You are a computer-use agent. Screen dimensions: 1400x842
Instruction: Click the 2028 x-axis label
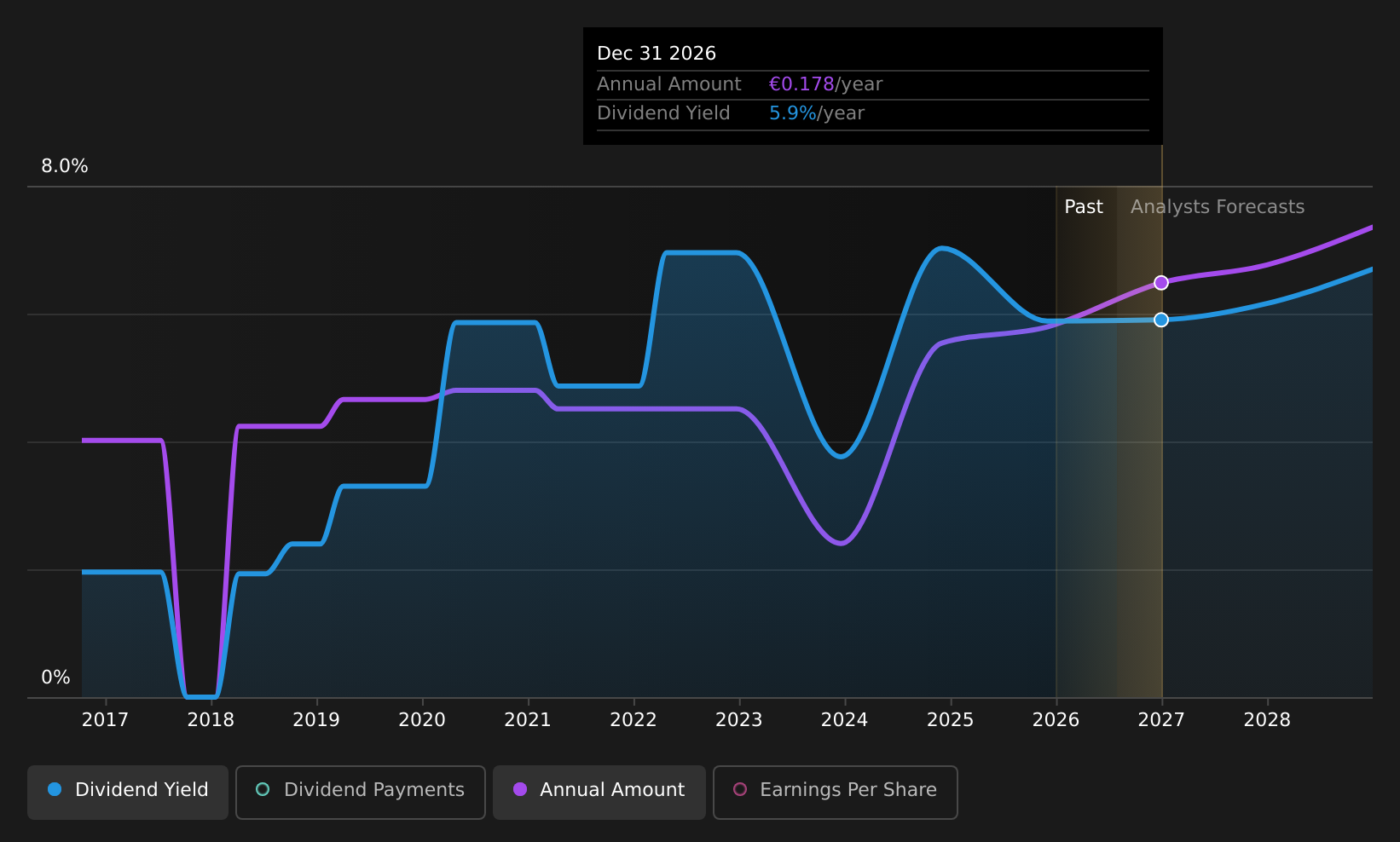1267,720
